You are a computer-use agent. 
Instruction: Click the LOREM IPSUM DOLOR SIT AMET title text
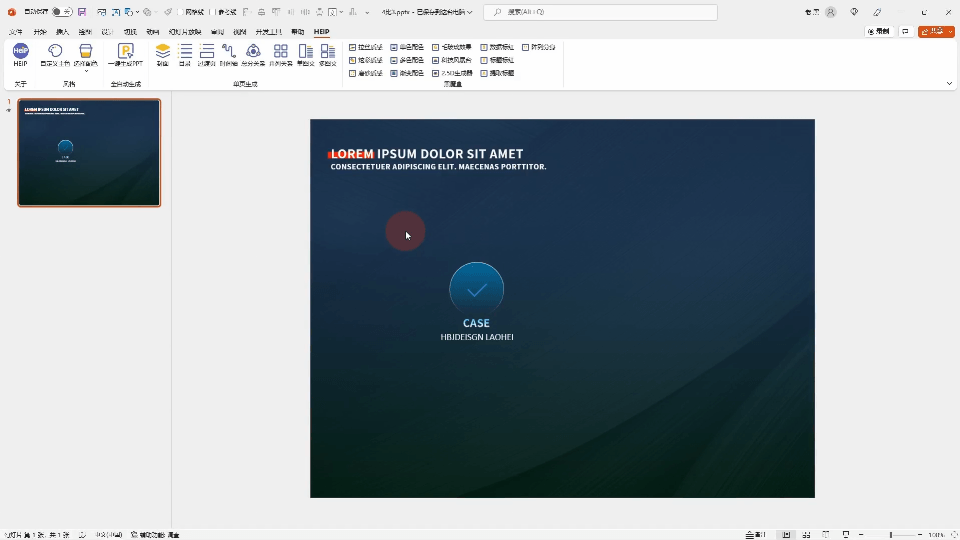pyautogui.click(x=427, y=154)
